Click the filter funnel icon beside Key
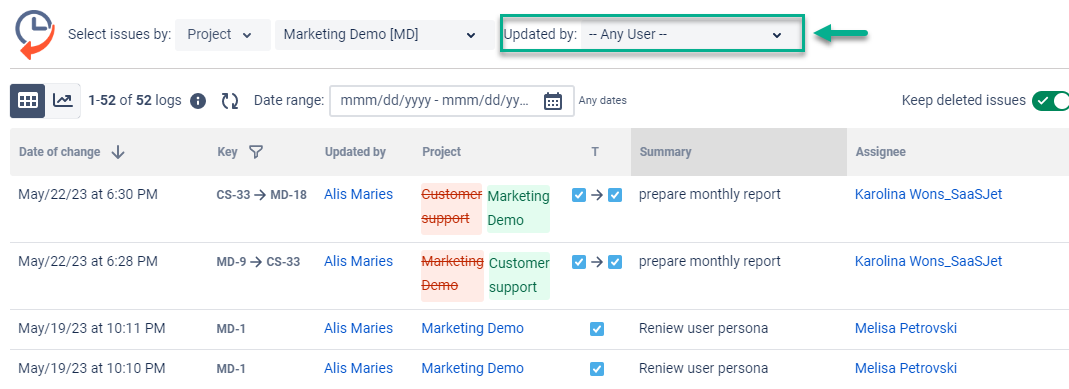The height and width of the screenshot is (389, 1069). (256, 152)
